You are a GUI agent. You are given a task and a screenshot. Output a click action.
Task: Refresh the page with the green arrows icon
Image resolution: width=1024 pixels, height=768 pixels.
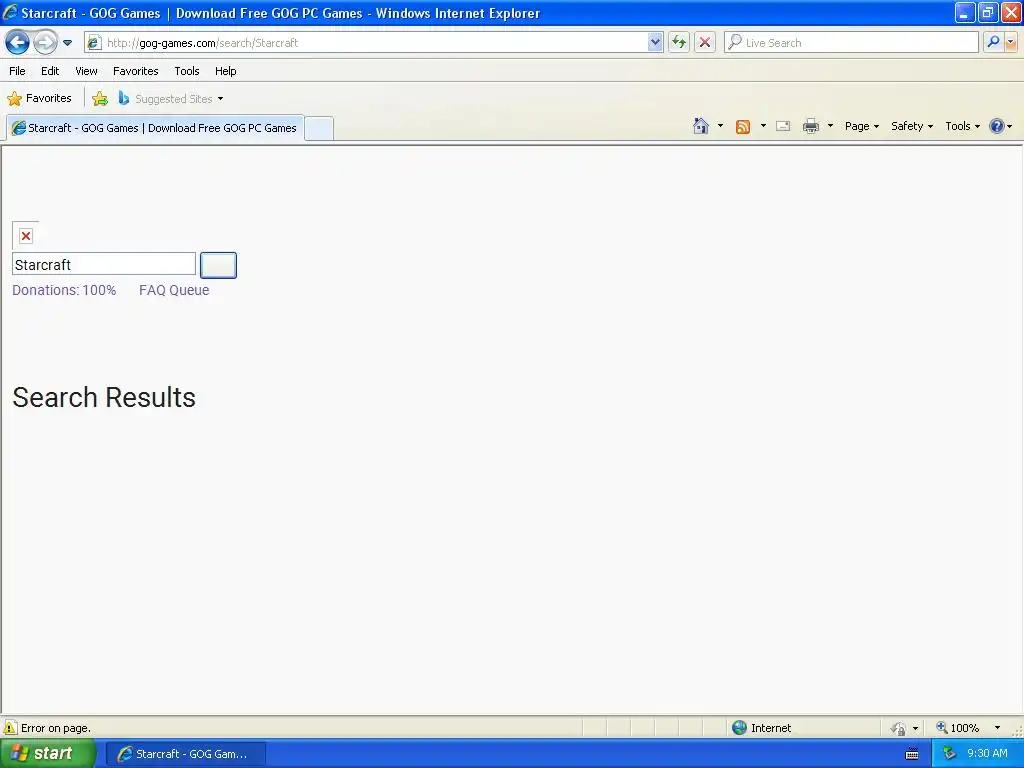[x=679, y=42]
